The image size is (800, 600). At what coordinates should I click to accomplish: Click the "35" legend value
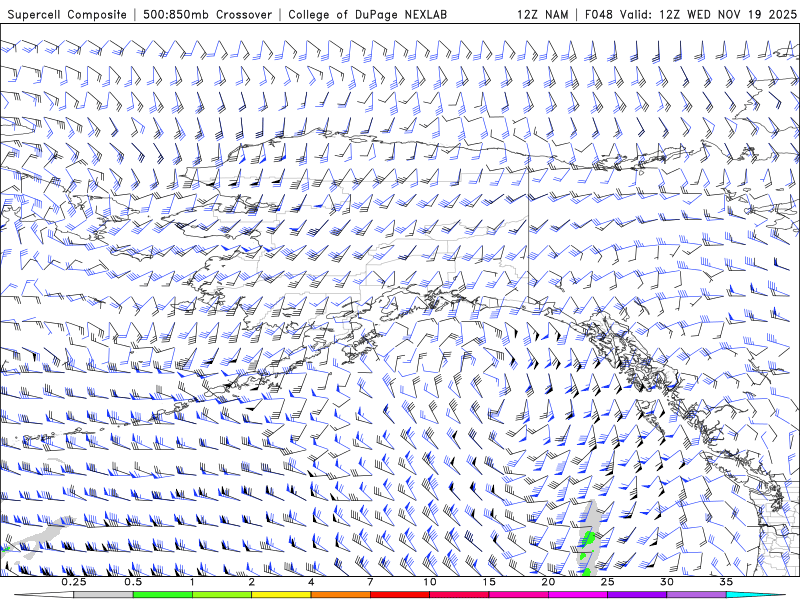(x=726, y=582)
